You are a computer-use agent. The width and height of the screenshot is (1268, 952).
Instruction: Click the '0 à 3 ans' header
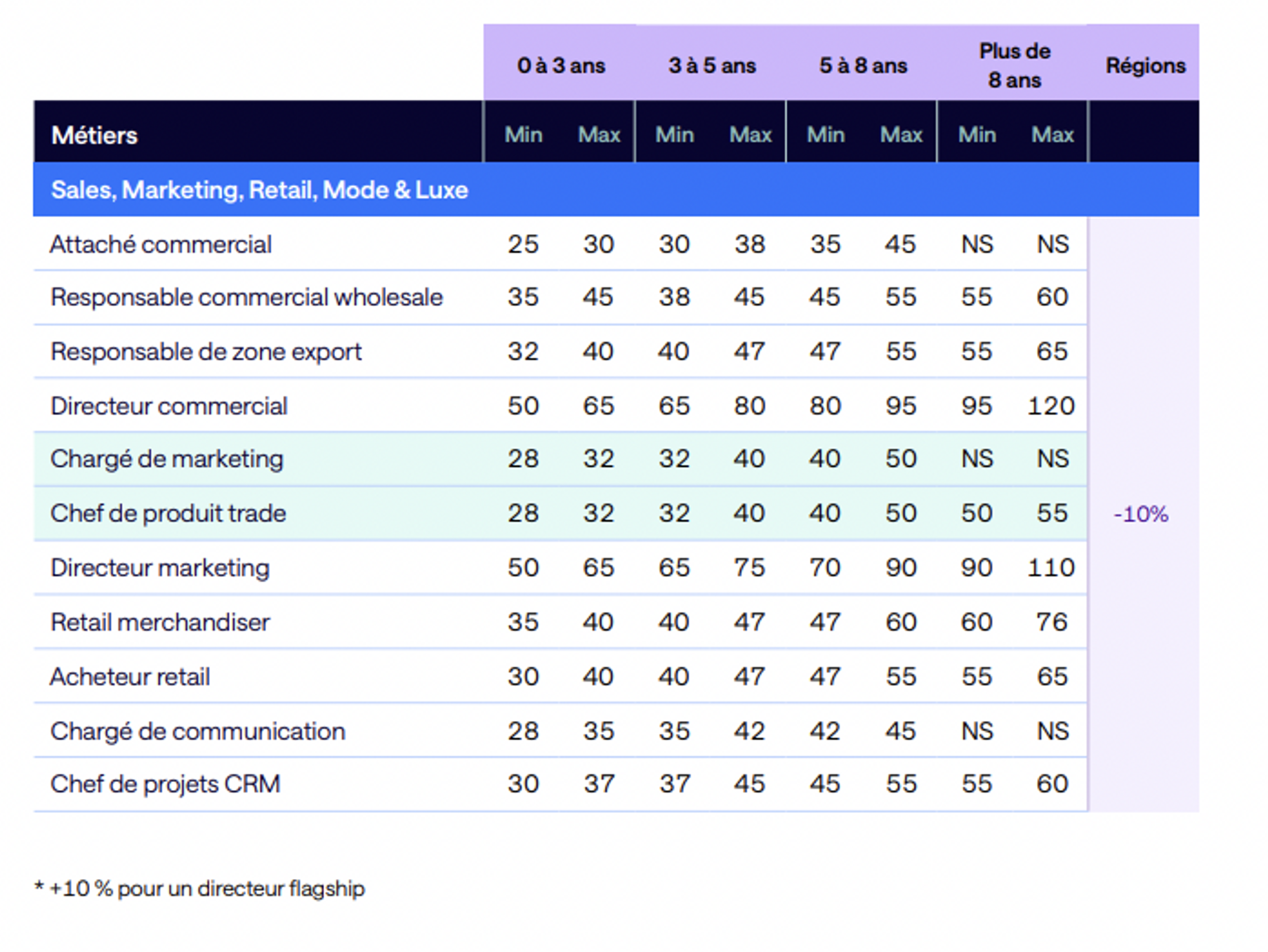coord(560,65)
